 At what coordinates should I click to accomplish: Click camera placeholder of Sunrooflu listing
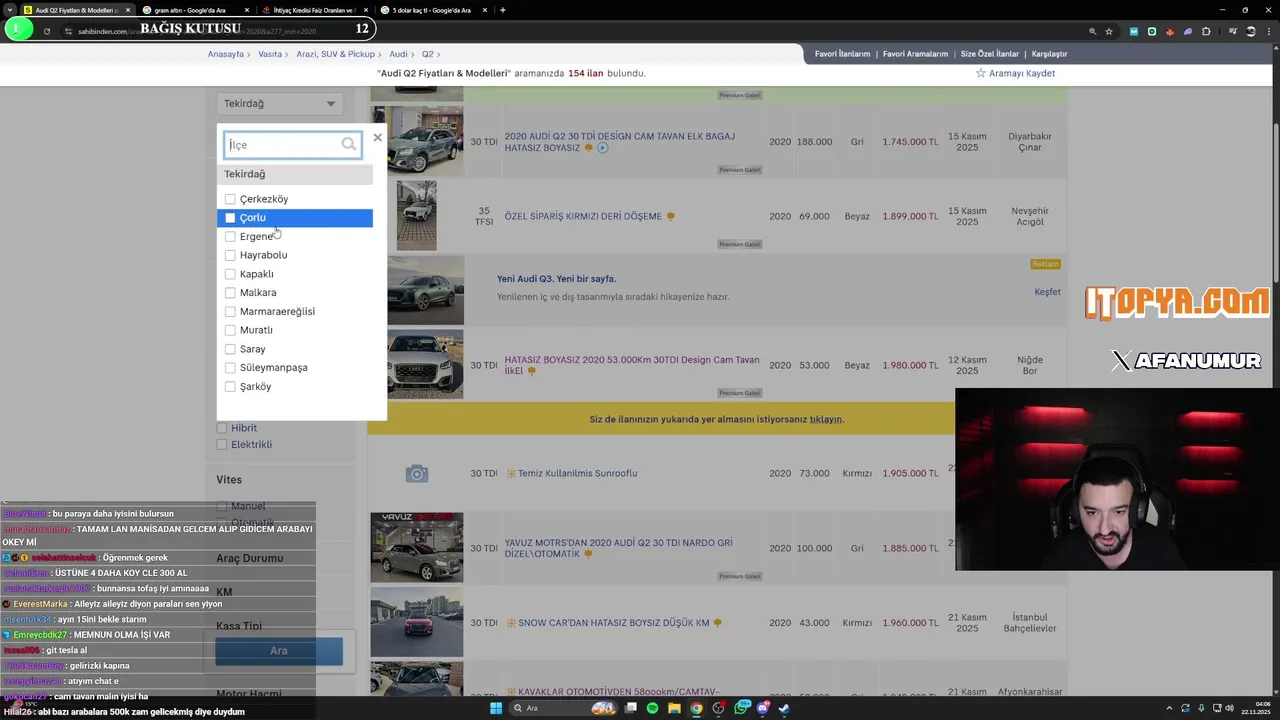coord(417,473)
